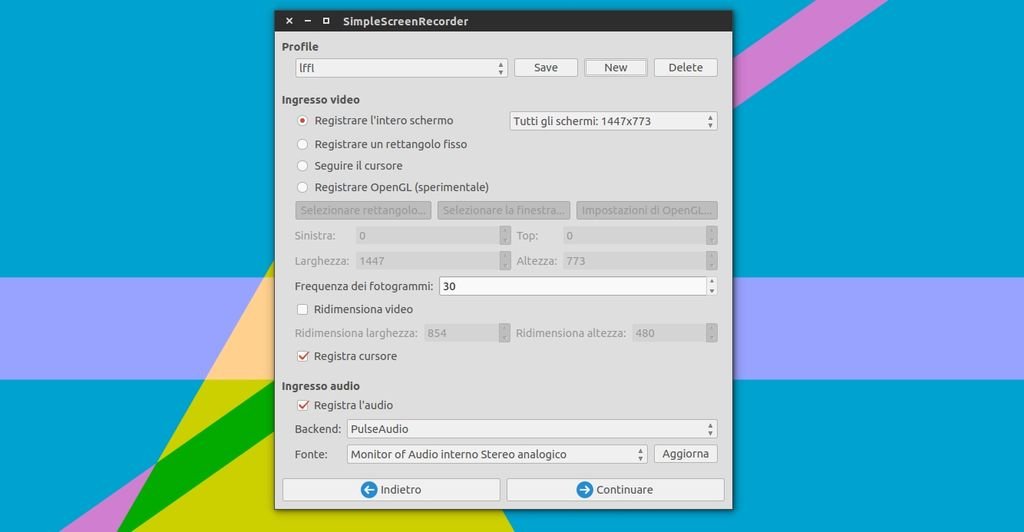Select "Registrare l'intero schermo" radio button
This screenshot has width=1024, height=532.
pos(303,121)
